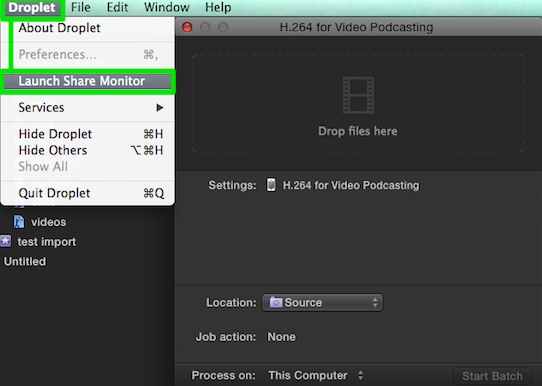
Task: Open the Services submenu arrow
Action: pos(159,107)
